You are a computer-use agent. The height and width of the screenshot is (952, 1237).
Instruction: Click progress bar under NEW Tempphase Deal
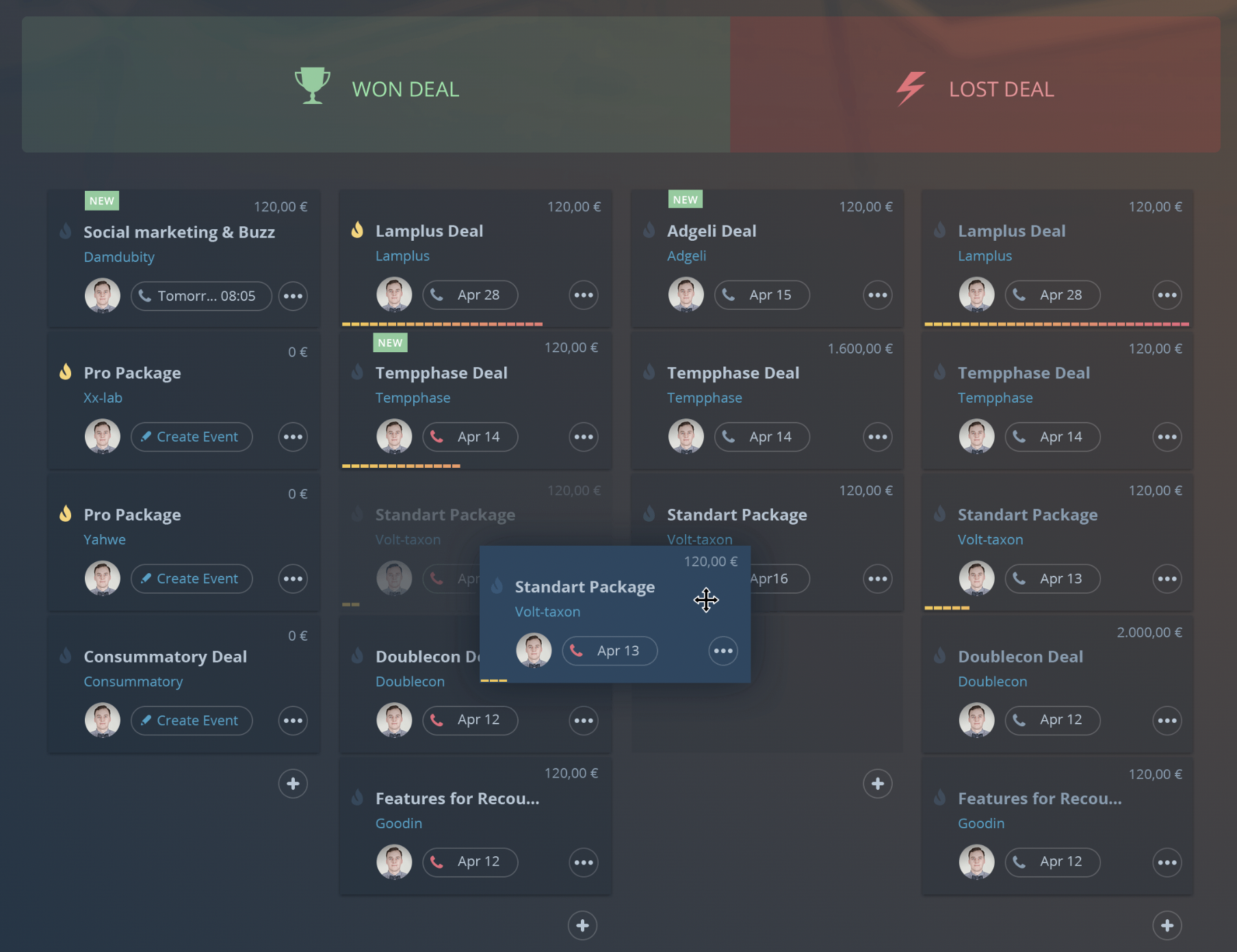point(401,466)
